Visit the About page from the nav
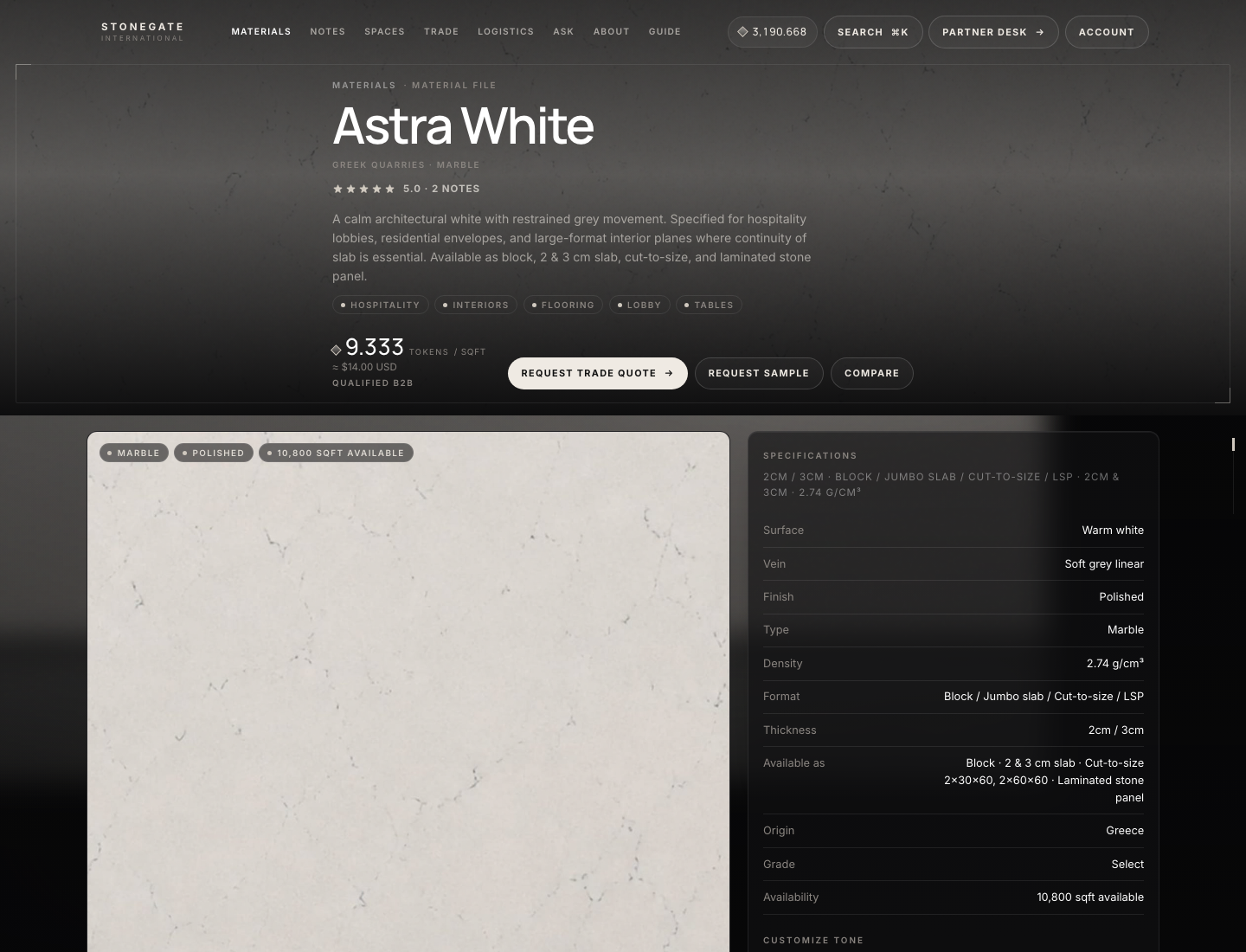This screenshot has height=952, width=1246. coord(612,32)
